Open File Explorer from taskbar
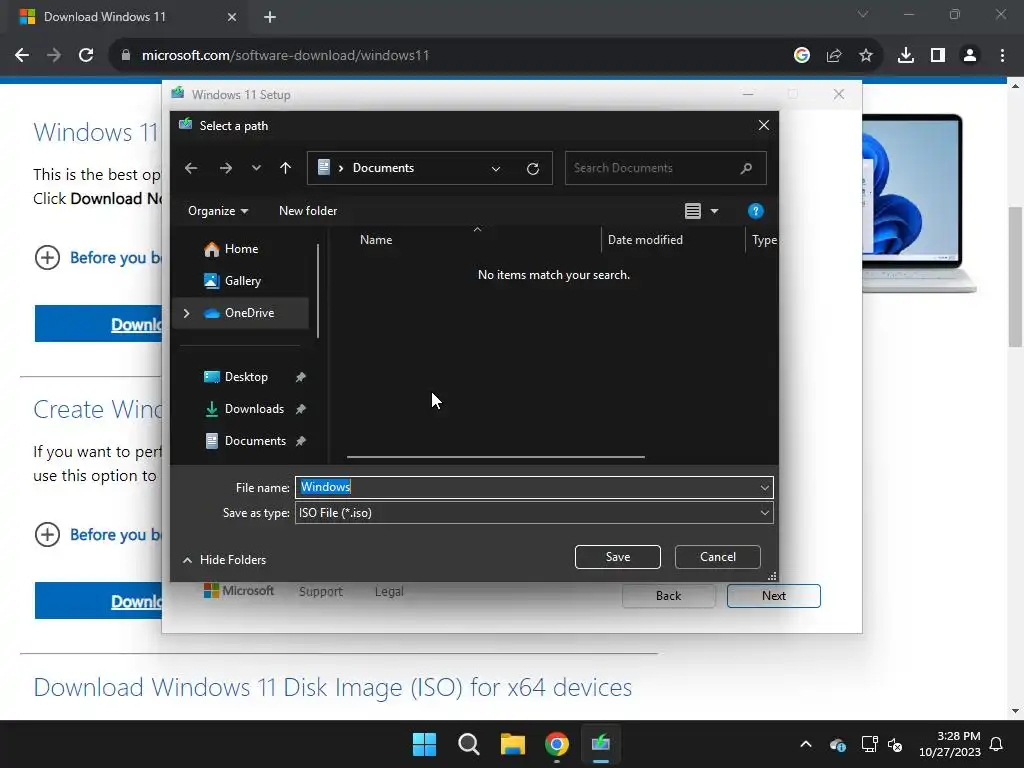1024x768 pixels. pyautogui.click(x=513, y=744)
